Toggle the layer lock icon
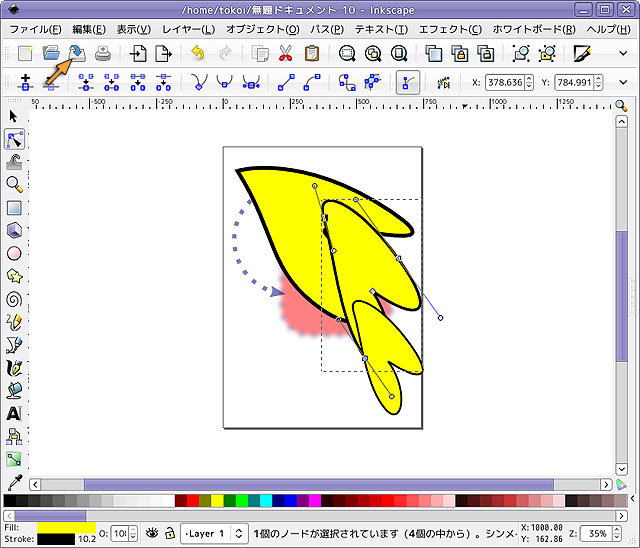This screenshot has height=548, width=640. pos(170,534)
